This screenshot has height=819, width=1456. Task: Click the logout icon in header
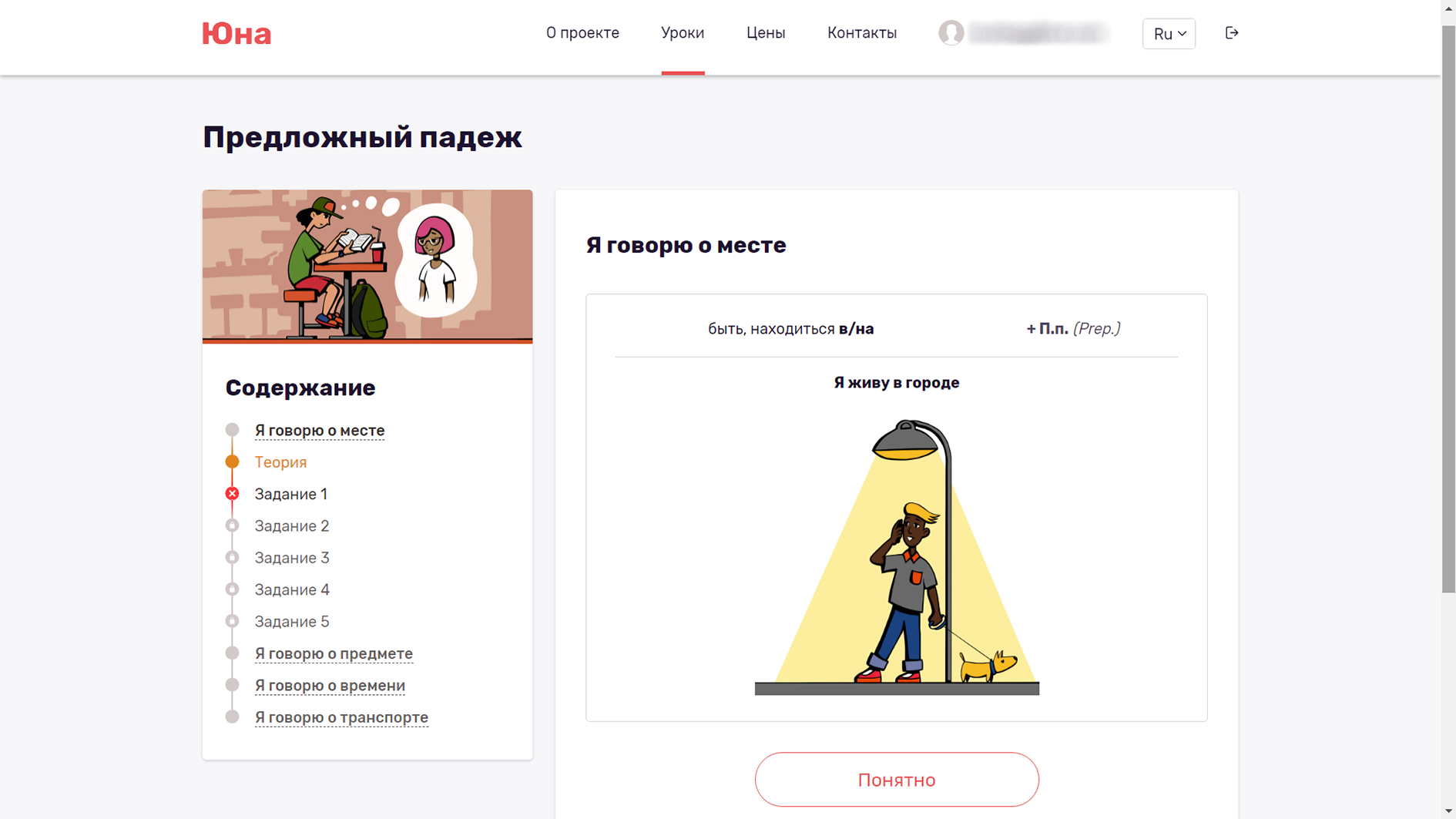1231,33
